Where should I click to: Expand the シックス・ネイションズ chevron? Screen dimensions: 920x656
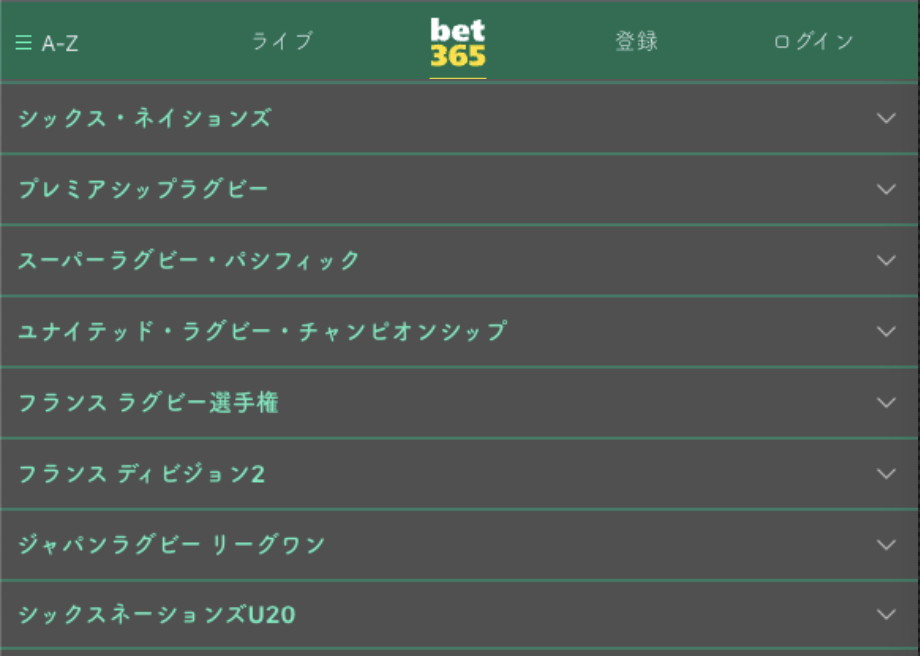click(886, 118)
